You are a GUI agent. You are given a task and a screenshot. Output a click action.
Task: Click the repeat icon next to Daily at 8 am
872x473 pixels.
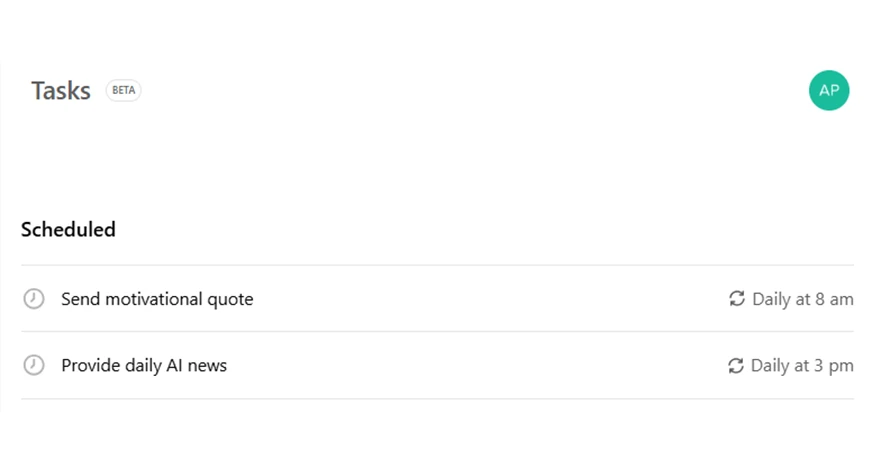[x=737, y=298]
